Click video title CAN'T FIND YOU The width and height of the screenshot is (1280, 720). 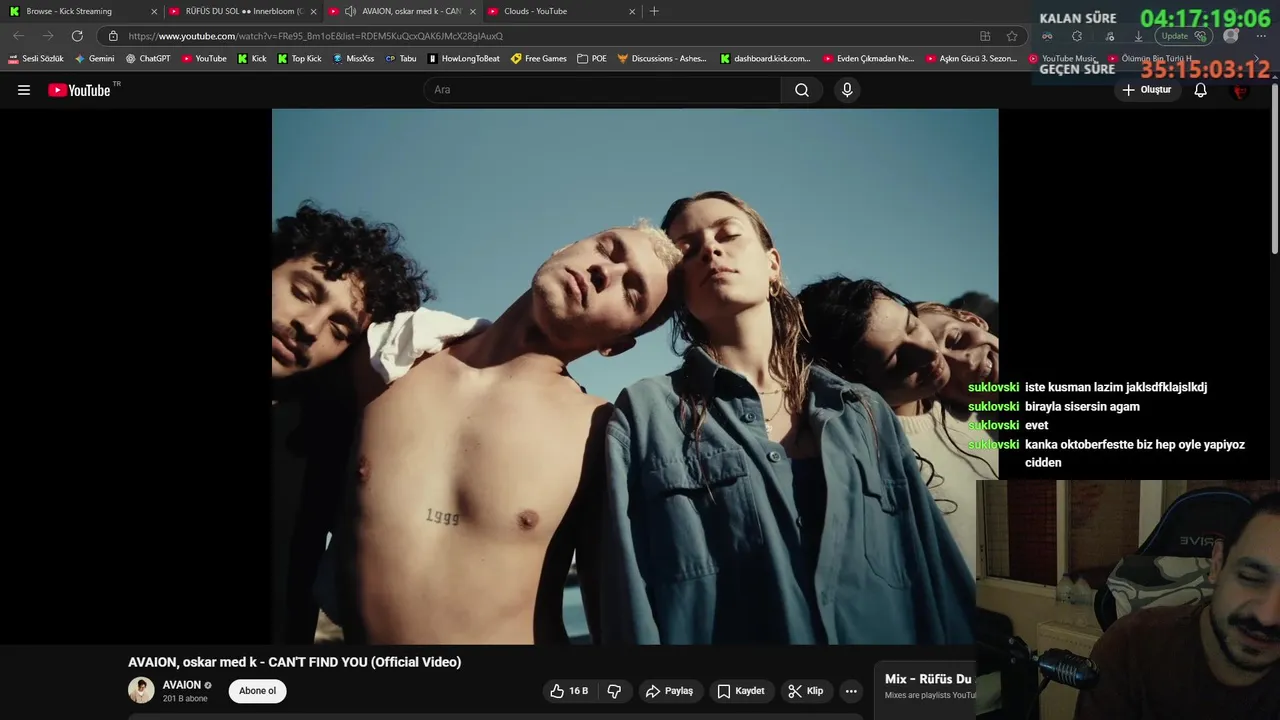tap(294, 662)
